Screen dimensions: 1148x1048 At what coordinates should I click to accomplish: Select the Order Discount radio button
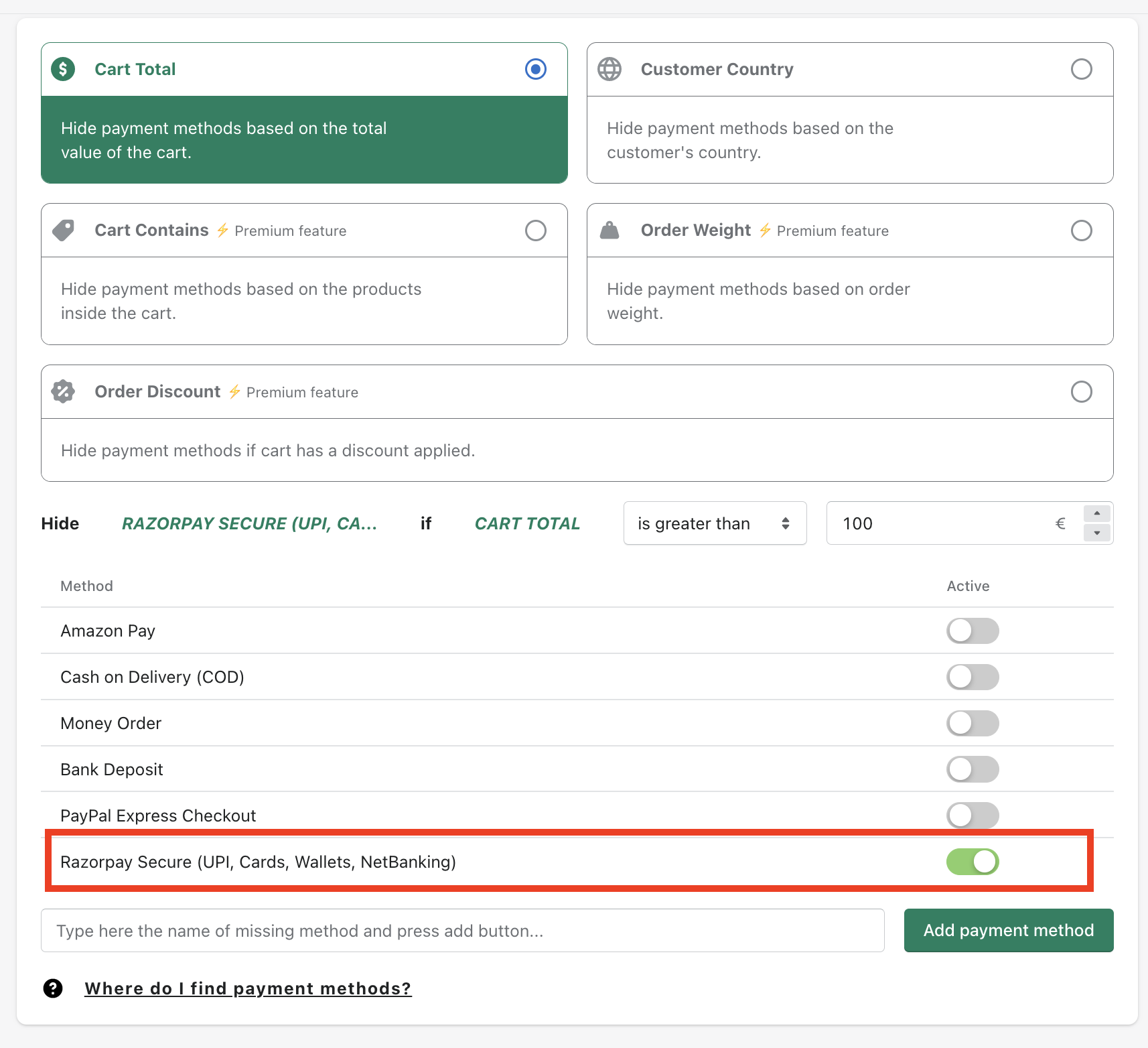(x=1082, y=391)
